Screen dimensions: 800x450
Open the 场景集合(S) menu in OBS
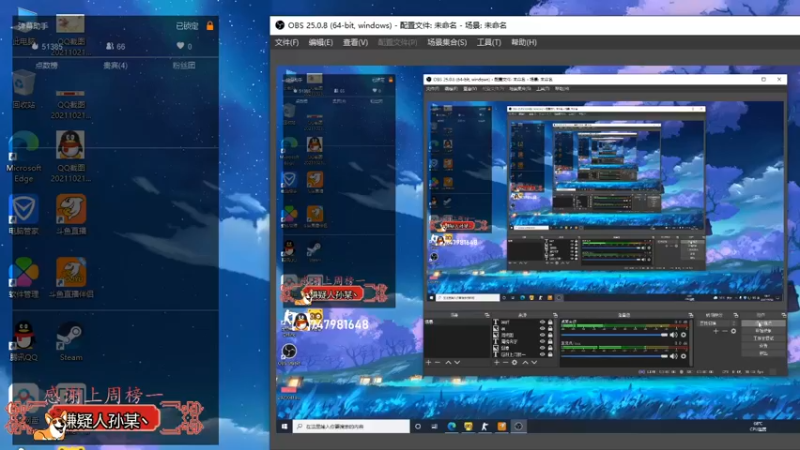pos(447,42)
